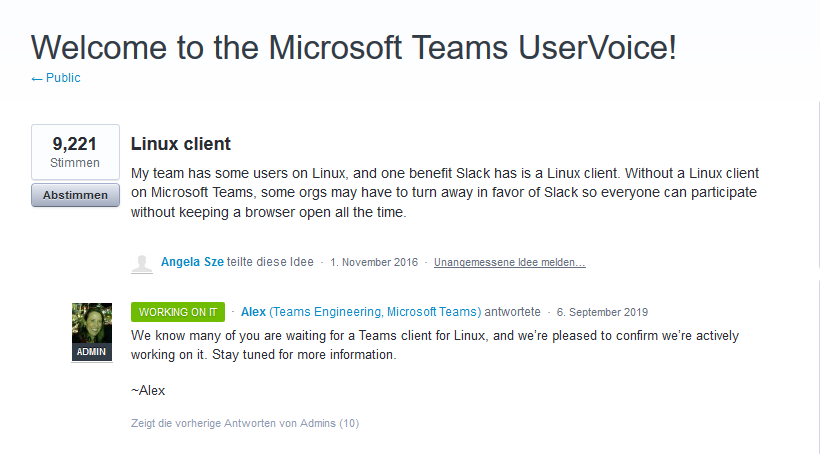Open the Linux client idea title
Screen dimensions: 820x454
pyautogui.click(x=181, y=144)
